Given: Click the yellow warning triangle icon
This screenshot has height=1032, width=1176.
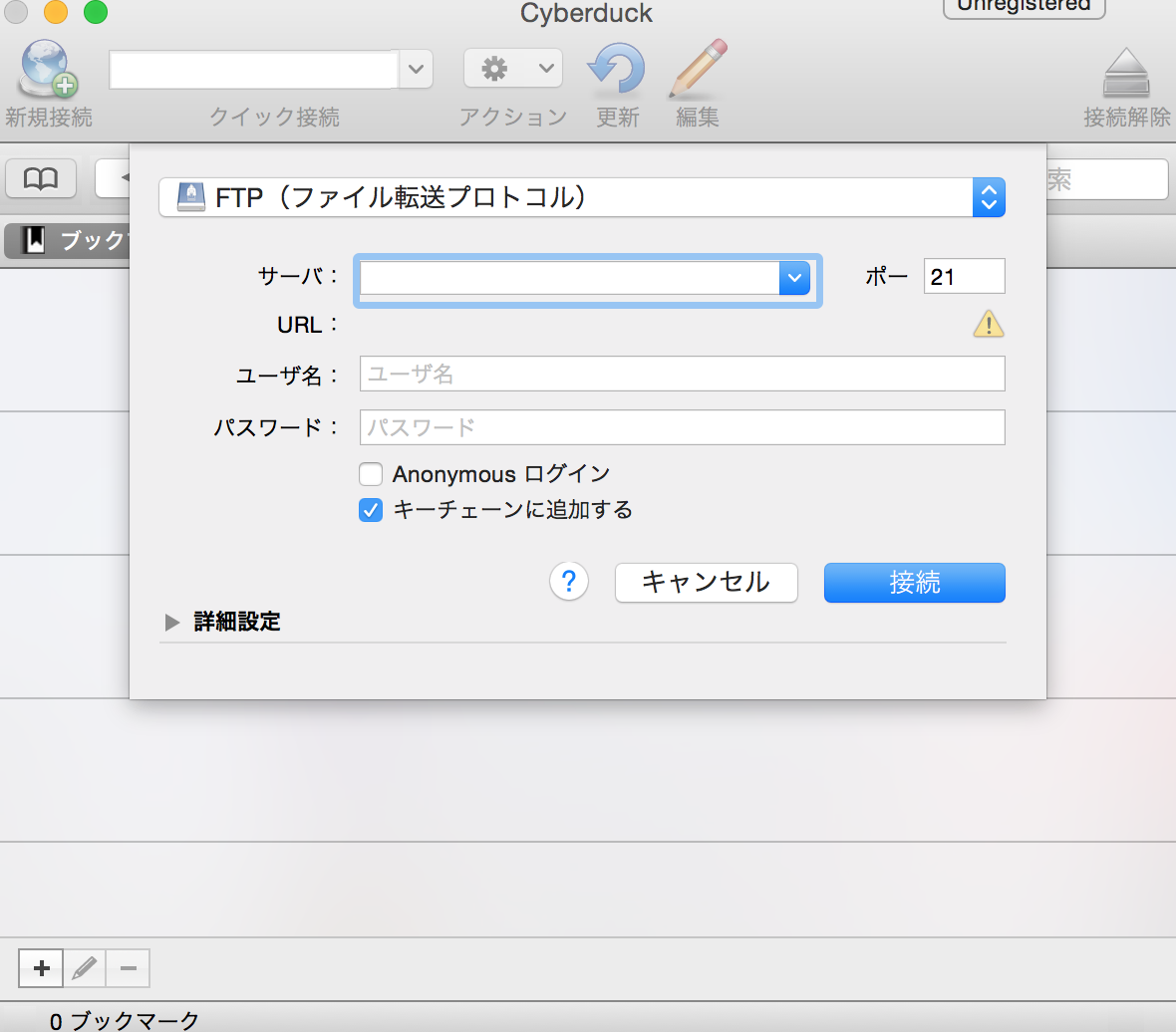Looking at the screenshot, I should (989, 324).
